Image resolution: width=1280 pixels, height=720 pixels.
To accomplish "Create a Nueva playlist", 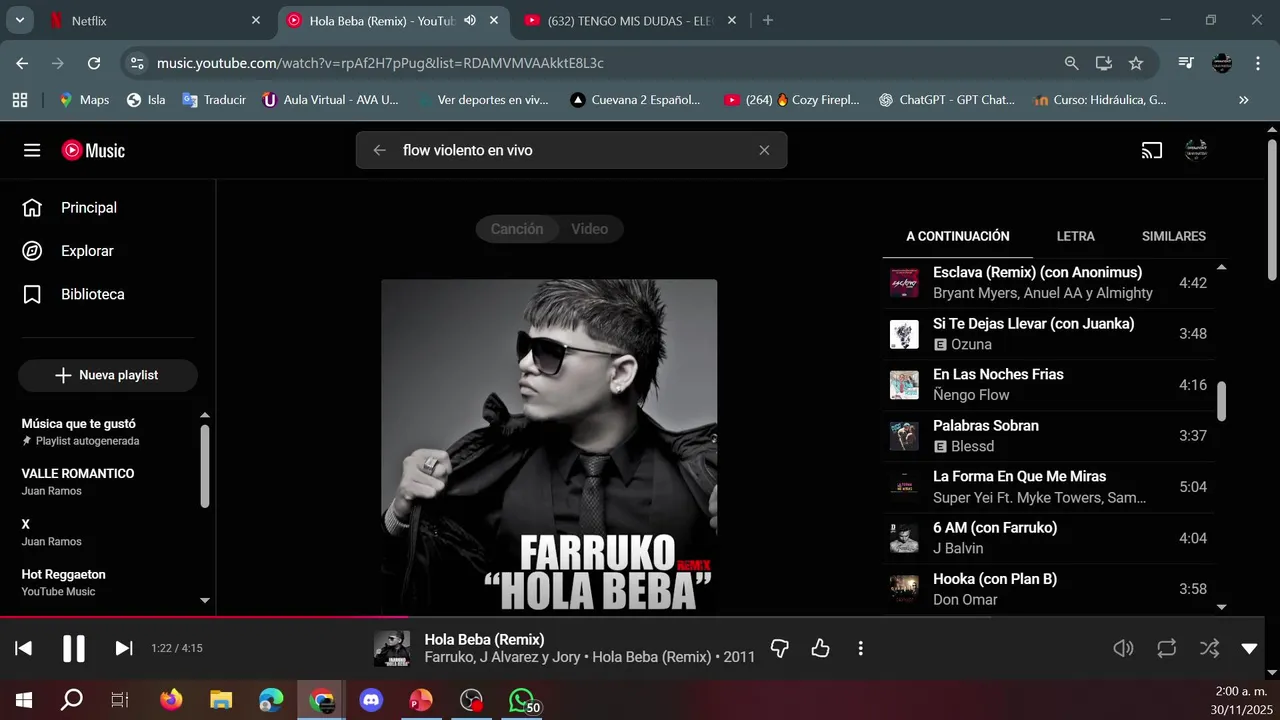I will (108, 375).
